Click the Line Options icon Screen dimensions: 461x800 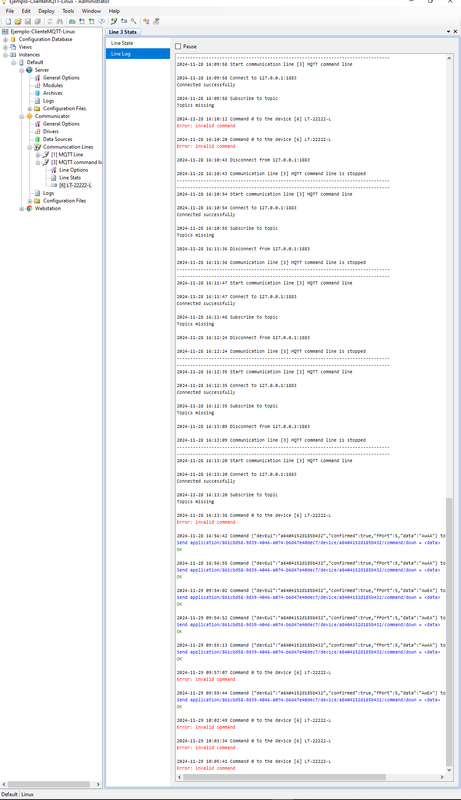pos(54,170)
